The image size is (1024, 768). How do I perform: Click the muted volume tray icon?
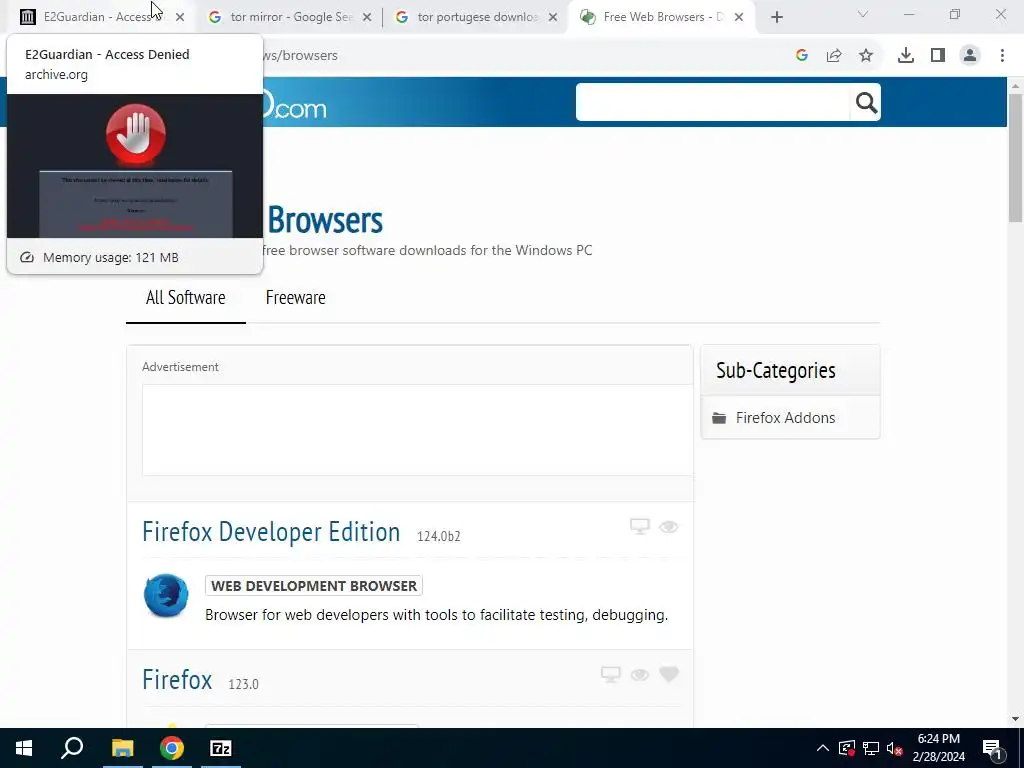tap(894, 748)
